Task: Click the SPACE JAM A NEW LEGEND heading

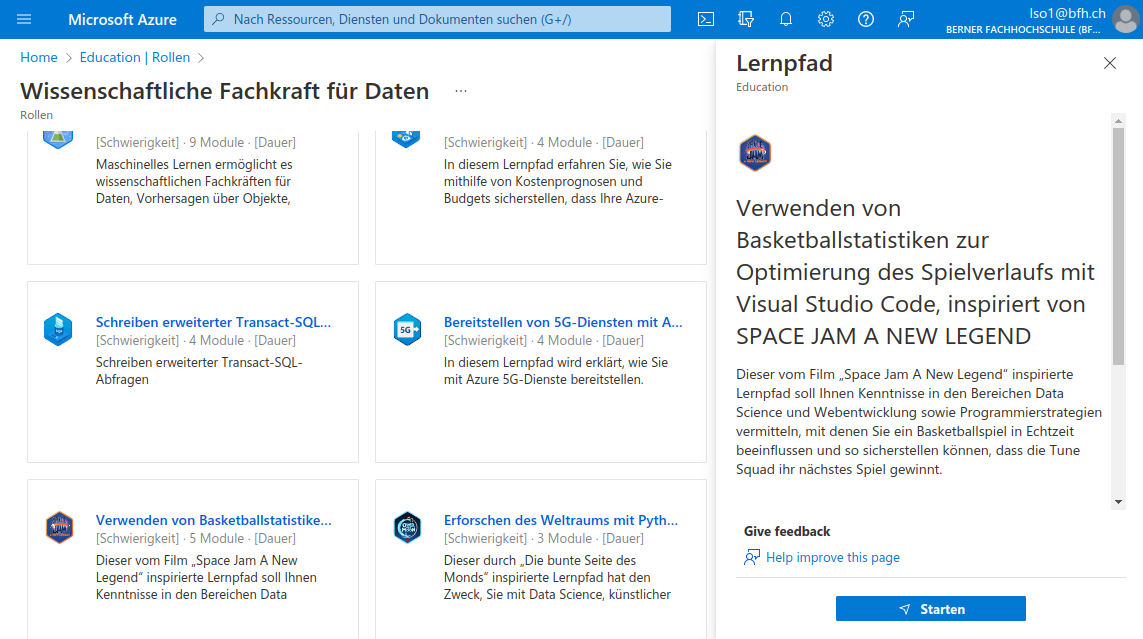Action: 916,272
